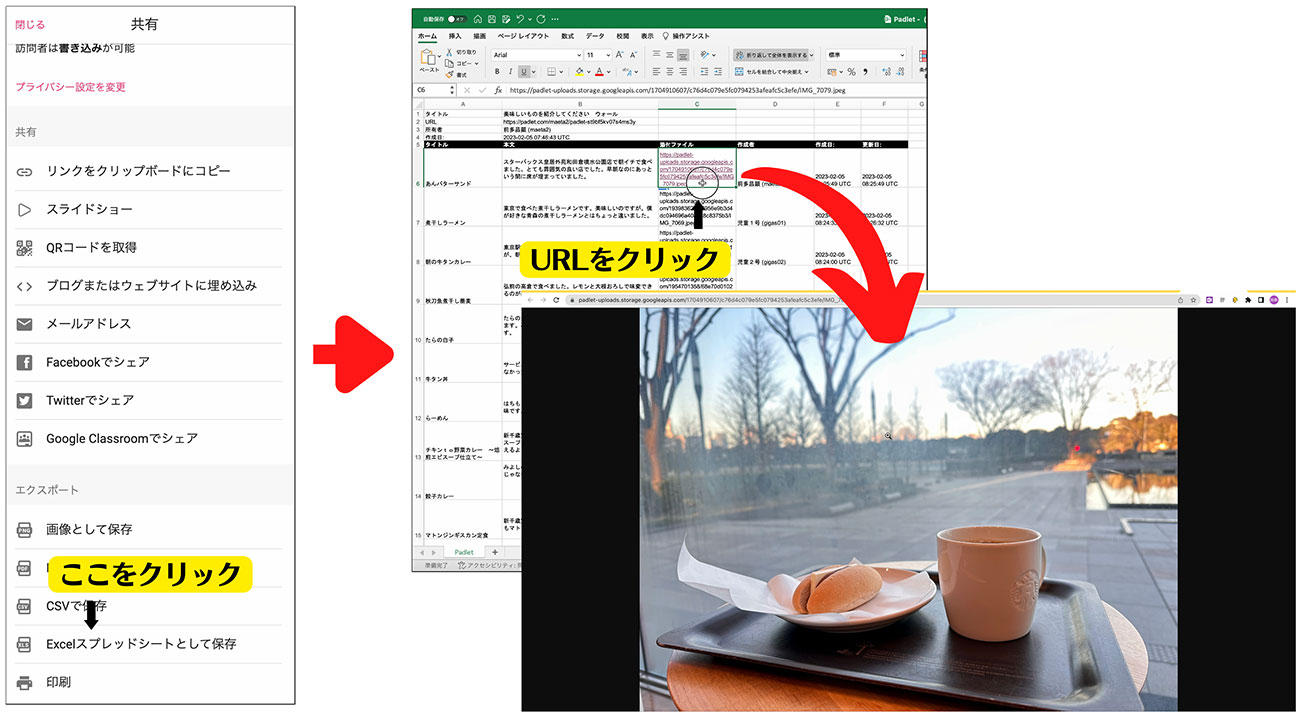This screenshot has width=1300, height=717.
Task: Change the privacy settings
Action: [70, 87]
